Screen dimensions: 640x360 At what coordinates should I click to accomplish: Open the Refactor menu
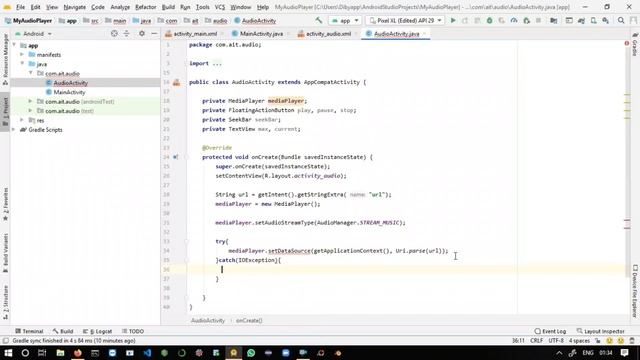146,7
